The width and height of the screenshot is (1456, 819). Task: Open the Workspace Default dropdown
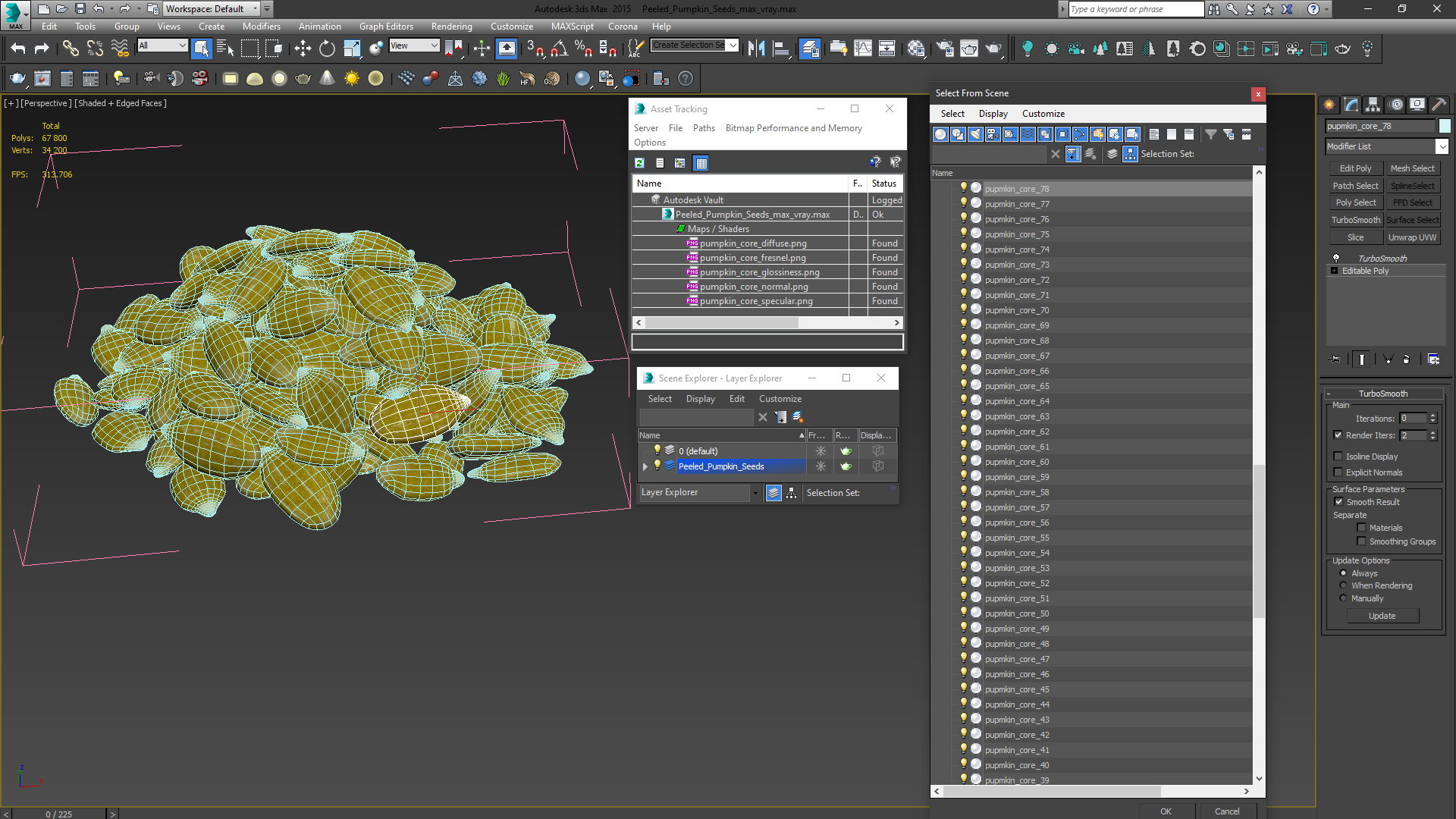point(212,9)
